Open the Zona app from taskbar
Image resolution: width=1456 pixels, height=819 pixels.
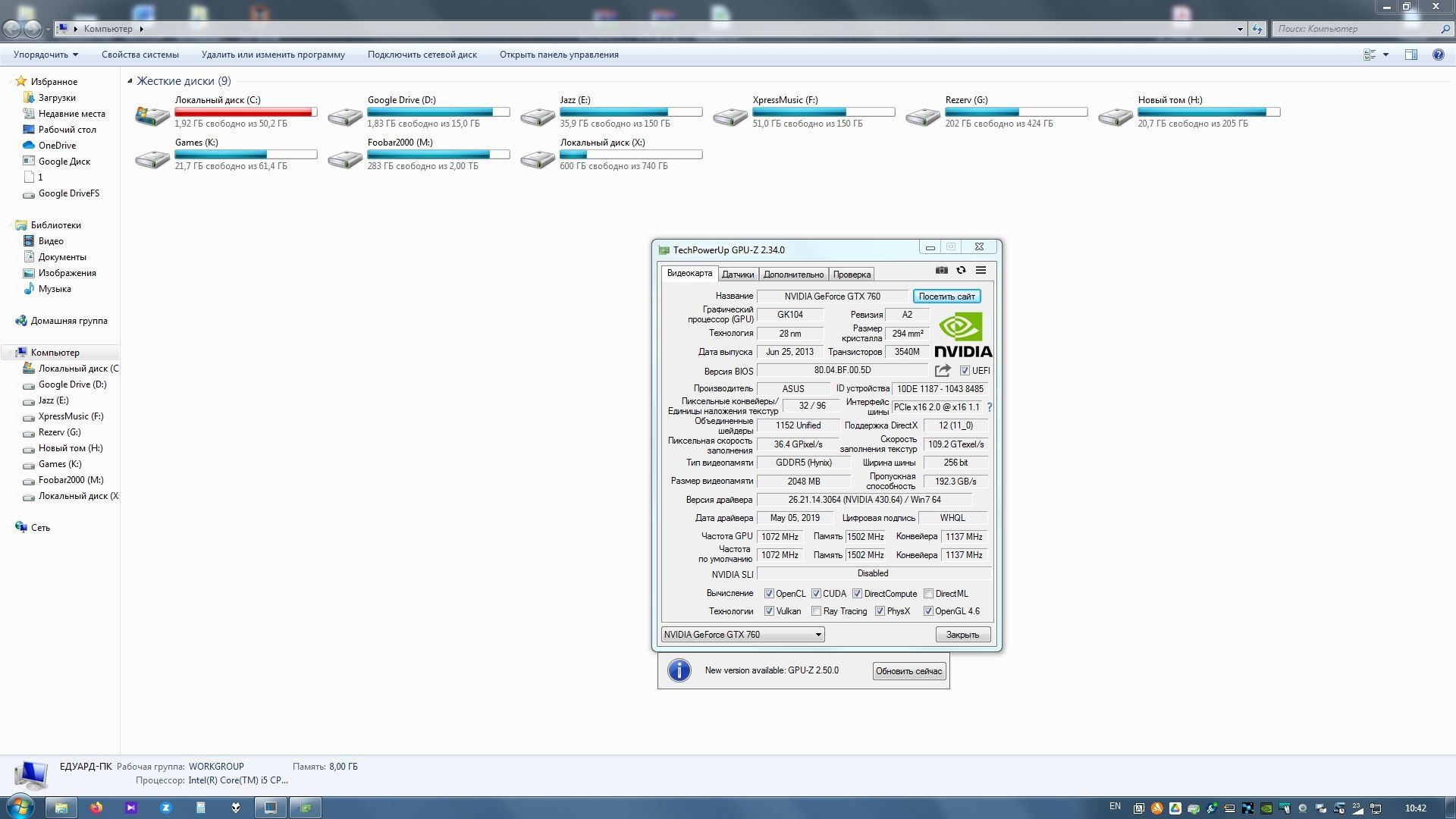pos(165,808)
